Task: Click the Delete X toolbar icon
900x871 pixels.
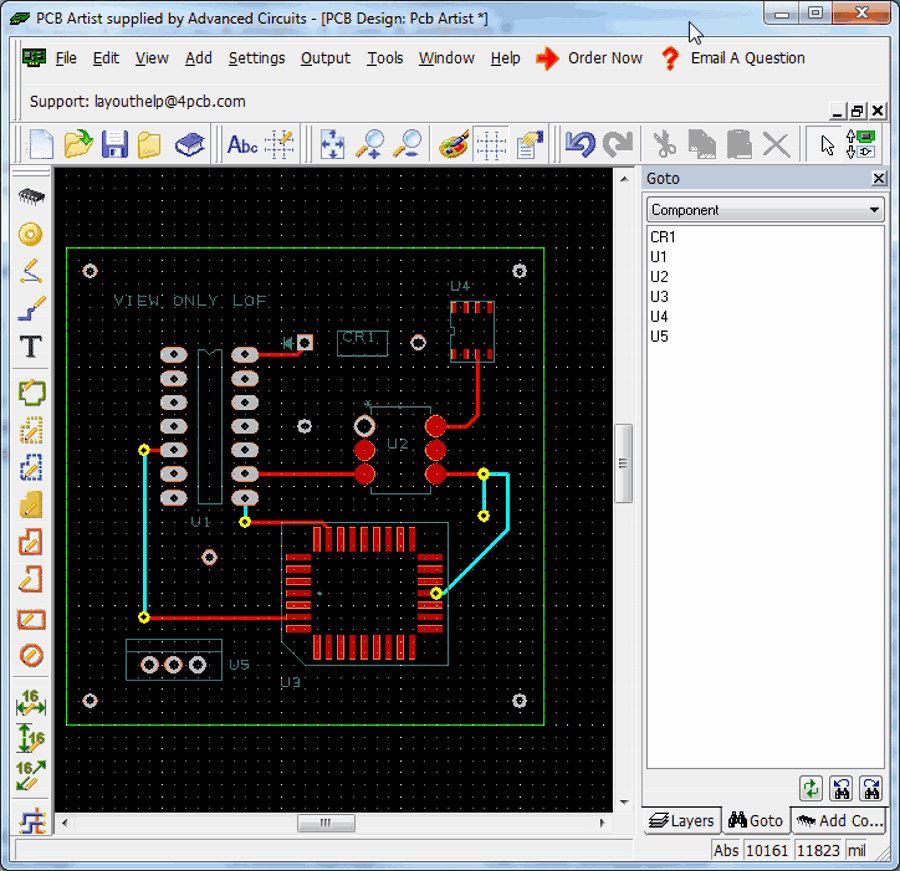Action: click(x=777, y=144)
